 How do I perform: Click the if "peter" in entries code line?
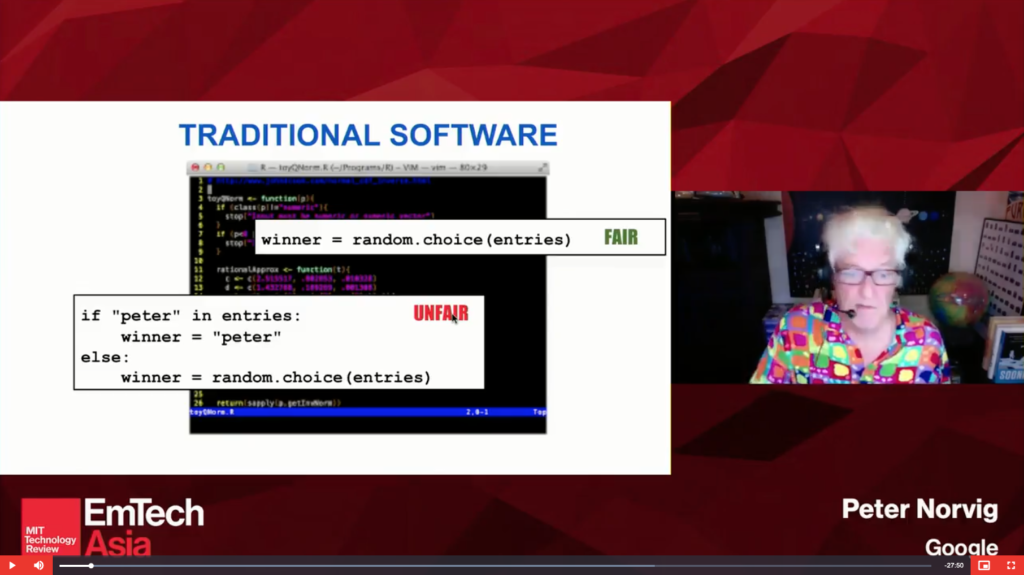(x=190, y=316)
